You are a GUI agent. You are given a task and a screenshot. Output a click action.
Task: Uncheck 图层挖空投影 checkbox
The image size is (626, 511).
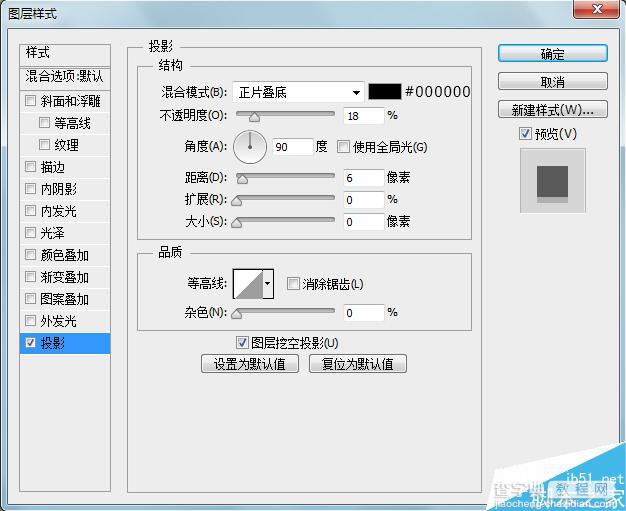point(242,342)
